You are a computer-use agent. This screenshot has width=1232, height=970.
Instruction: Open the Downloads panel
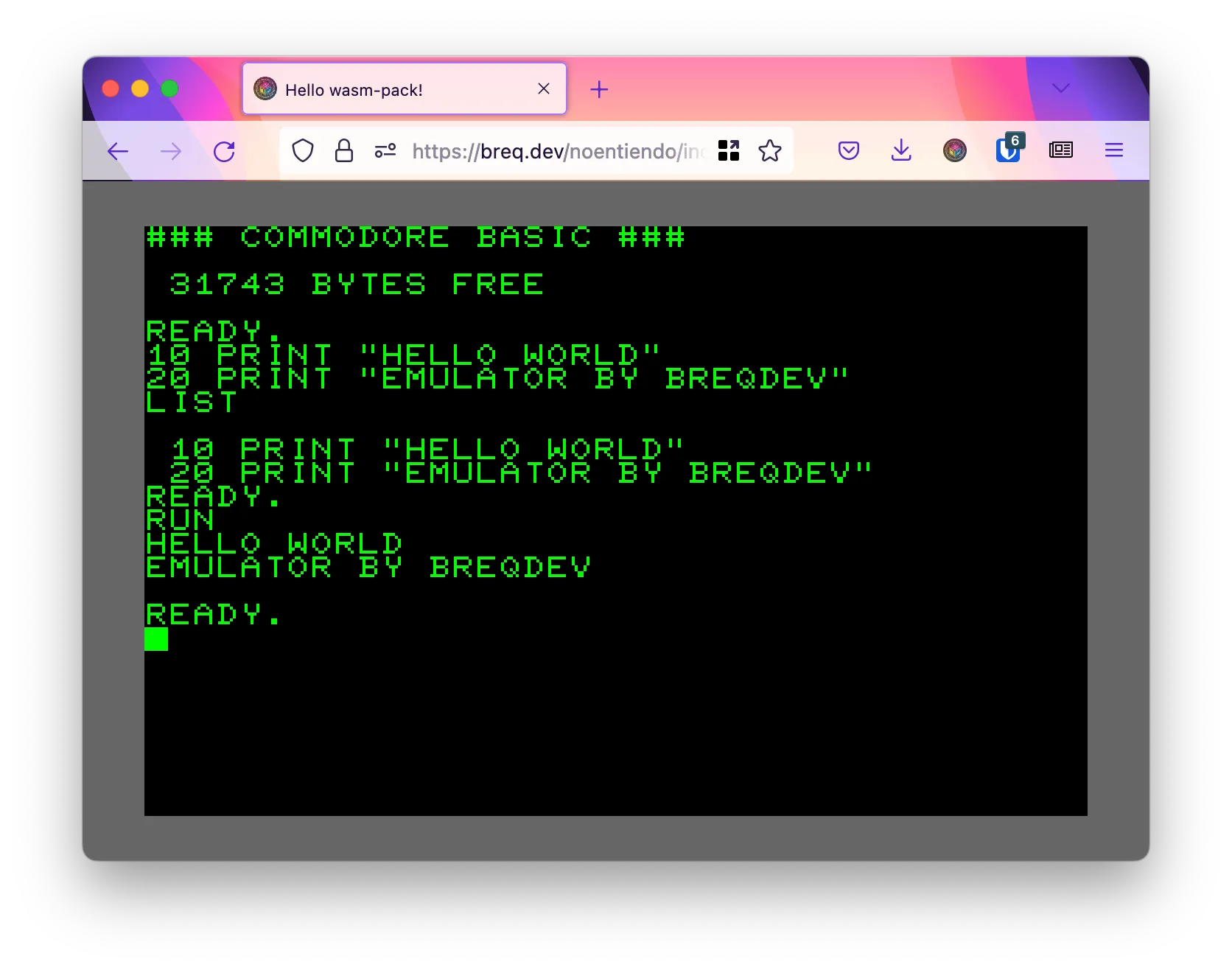(x=901, y=150)
